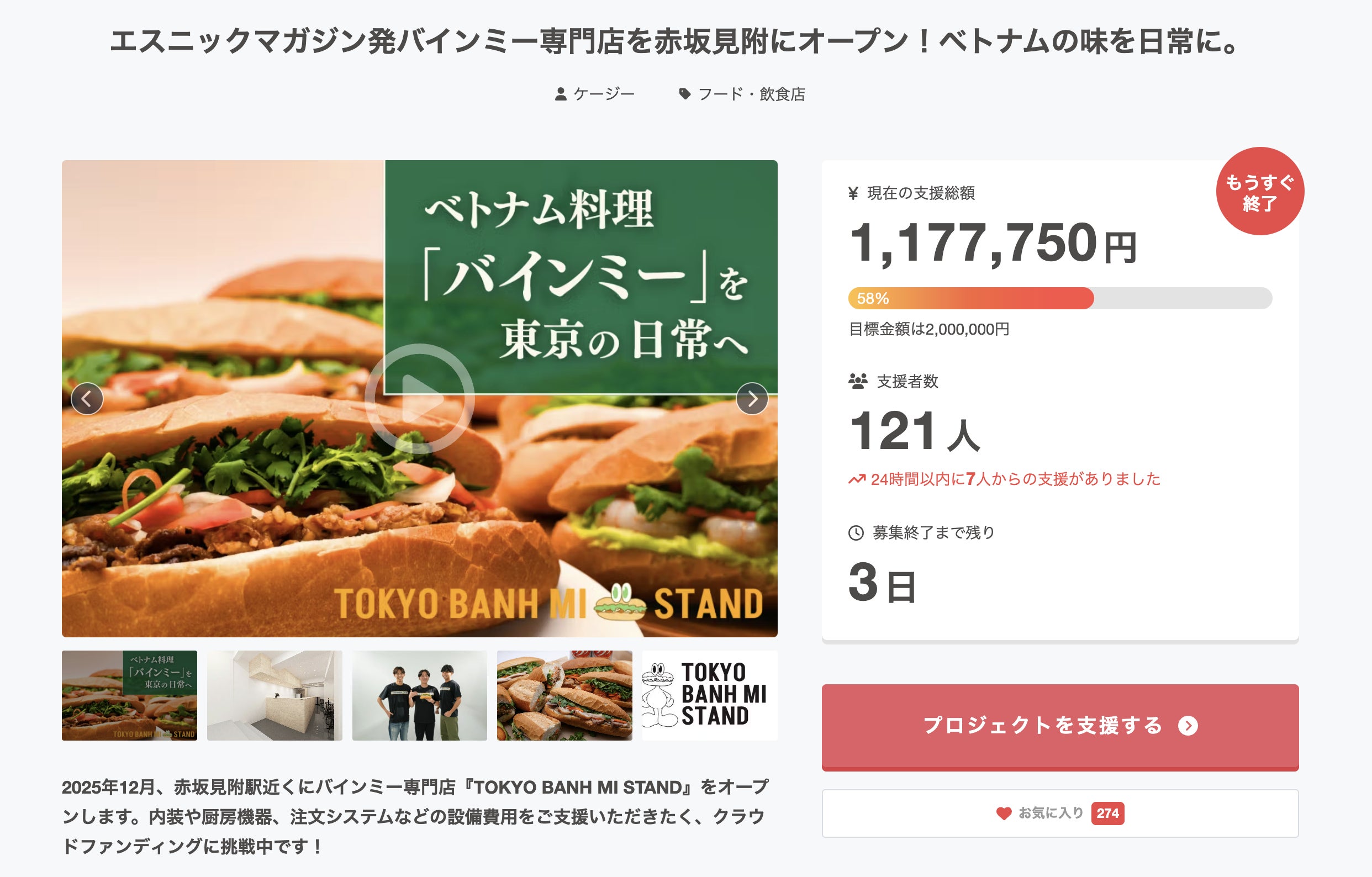Image resolution: width=1372 pixels, height=877 pixels.
Task: Go to previous slide in image carousel
Action: pos(87,399)
